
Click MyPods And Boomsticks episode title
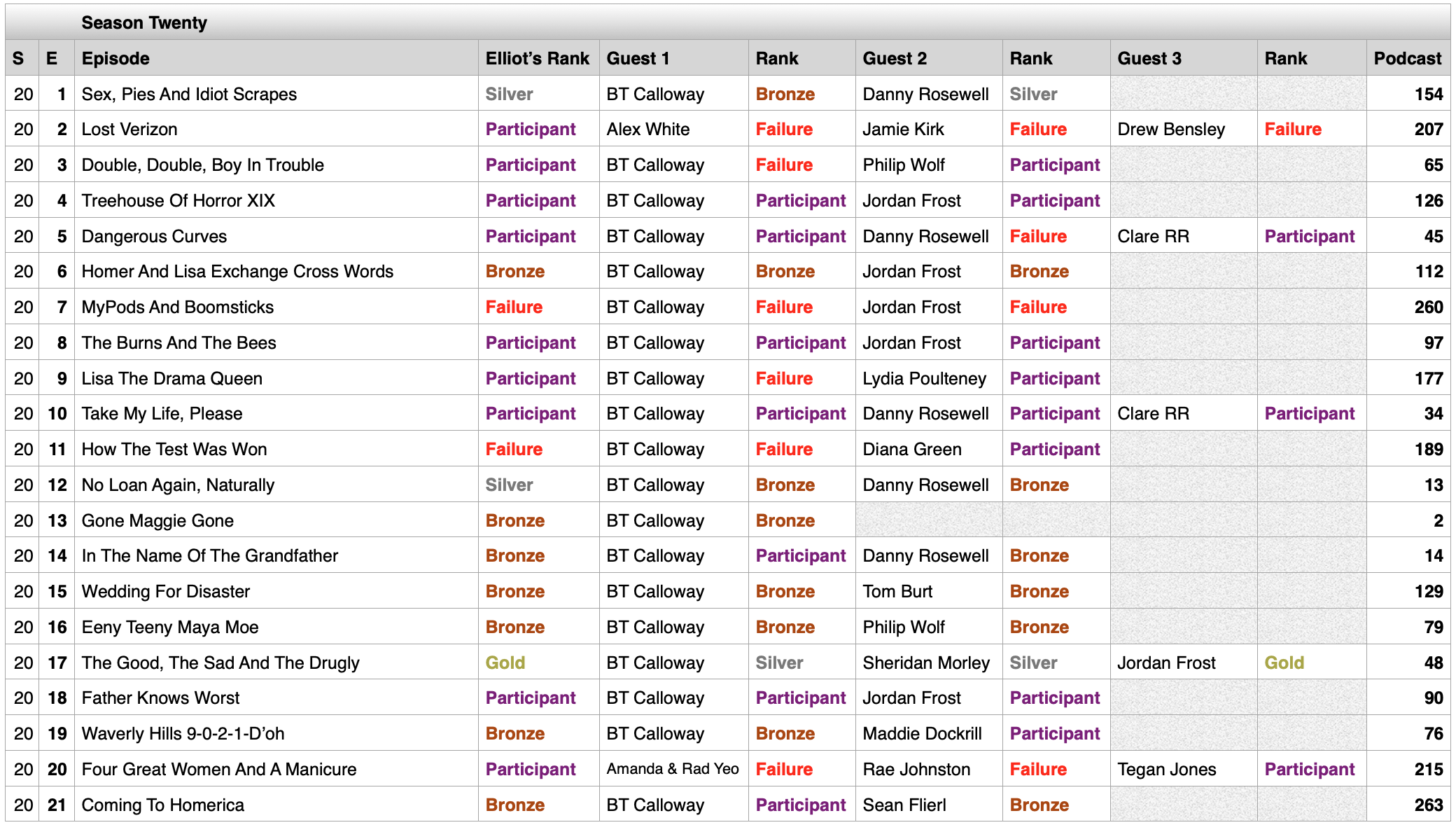(x=177, y=307)
